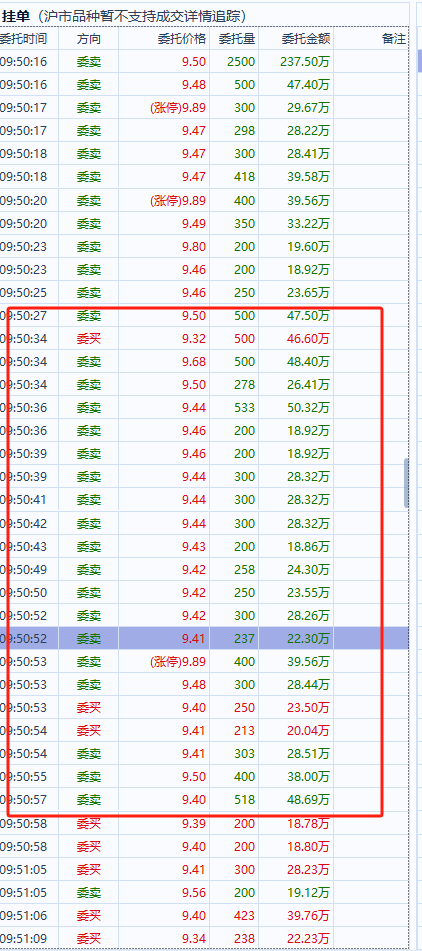This screenshot has height=951, width=422.
Task: Click the 方向 column header
Action: pos(89,39)
